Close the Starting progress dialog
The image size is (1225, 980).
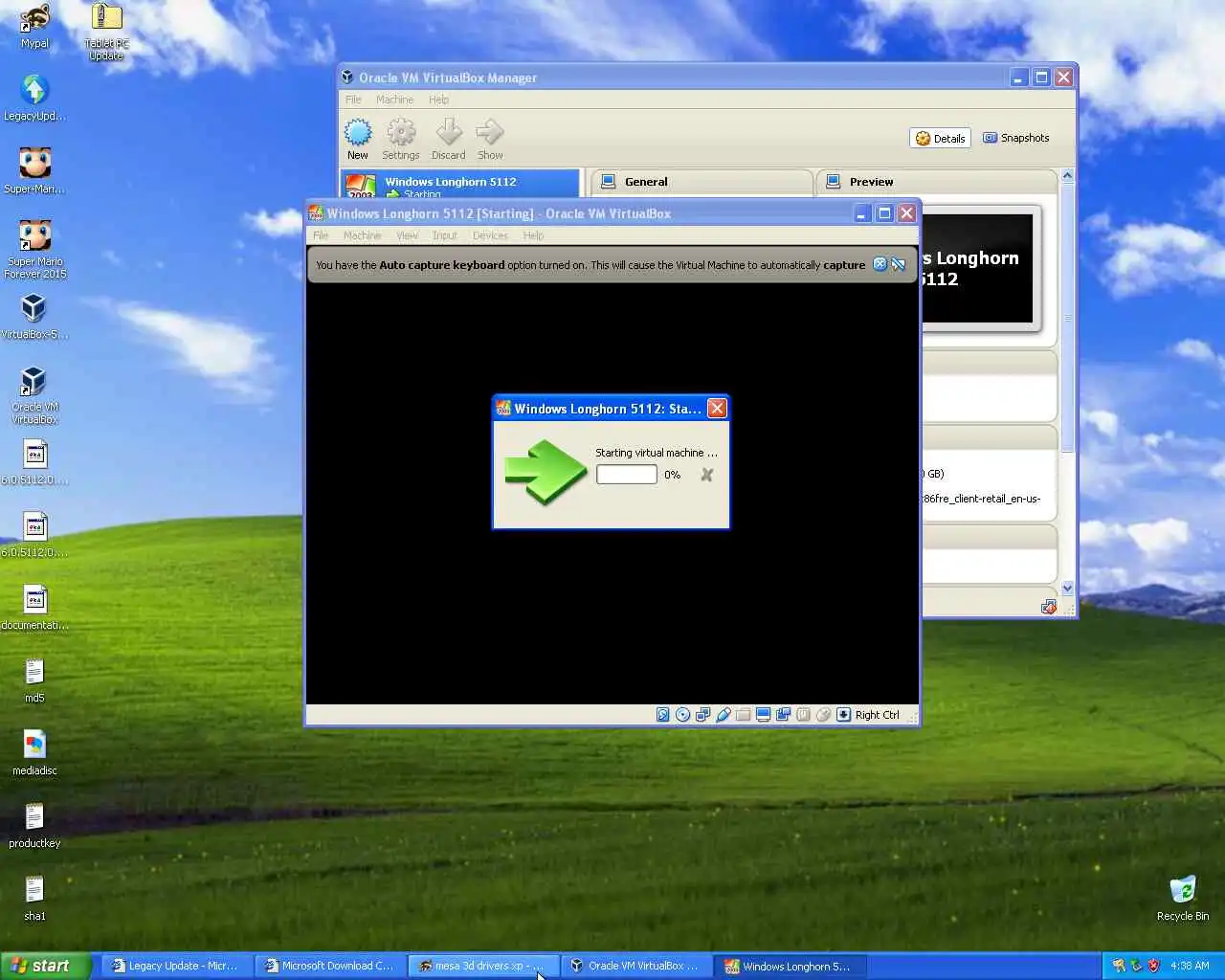tap(717, 409)
